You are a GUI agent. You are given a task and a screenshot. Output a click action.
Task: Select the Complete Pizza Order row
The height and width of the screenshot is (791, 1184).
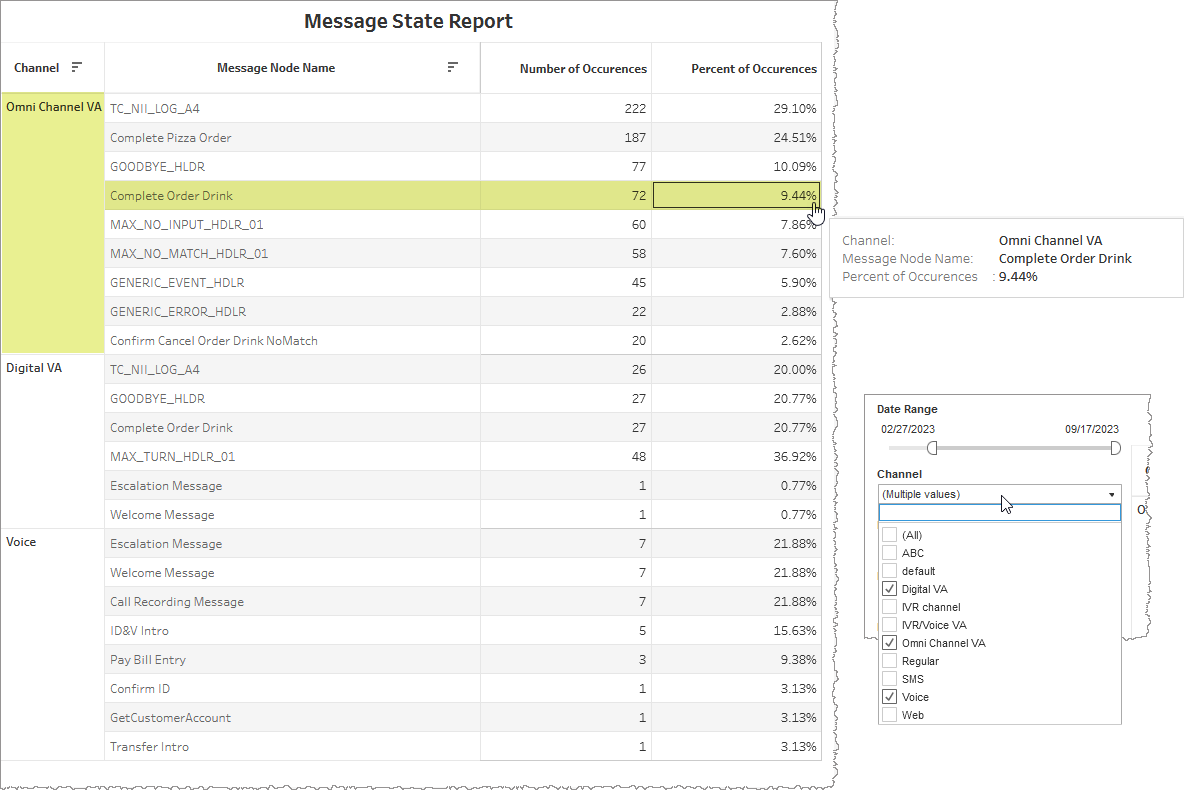171,137
